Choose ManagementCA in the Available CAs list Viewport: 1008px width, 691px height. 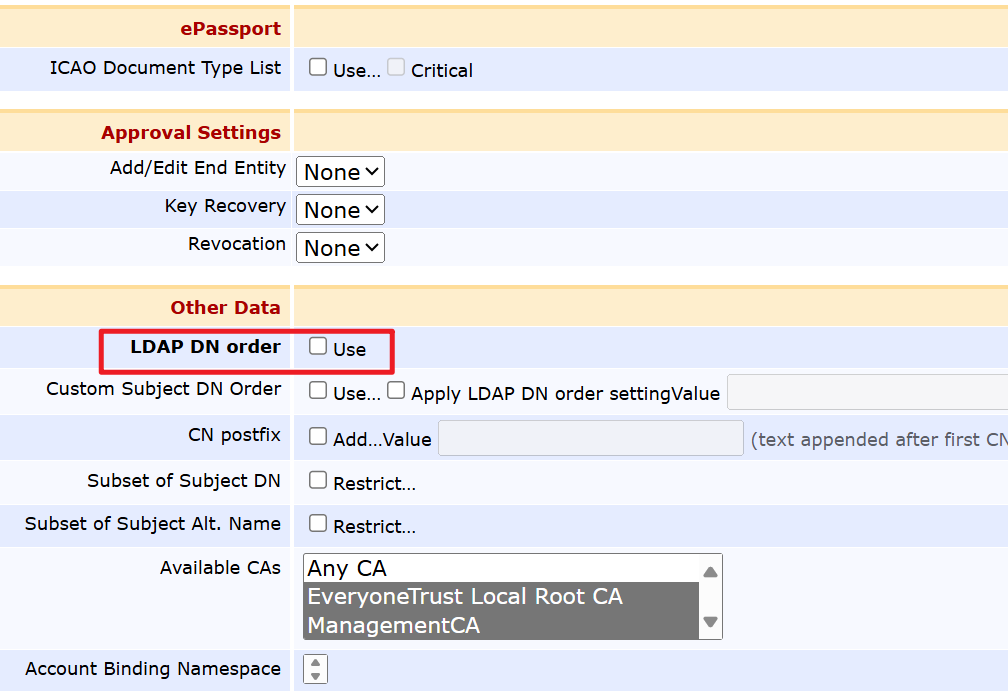tap(393, 626)
